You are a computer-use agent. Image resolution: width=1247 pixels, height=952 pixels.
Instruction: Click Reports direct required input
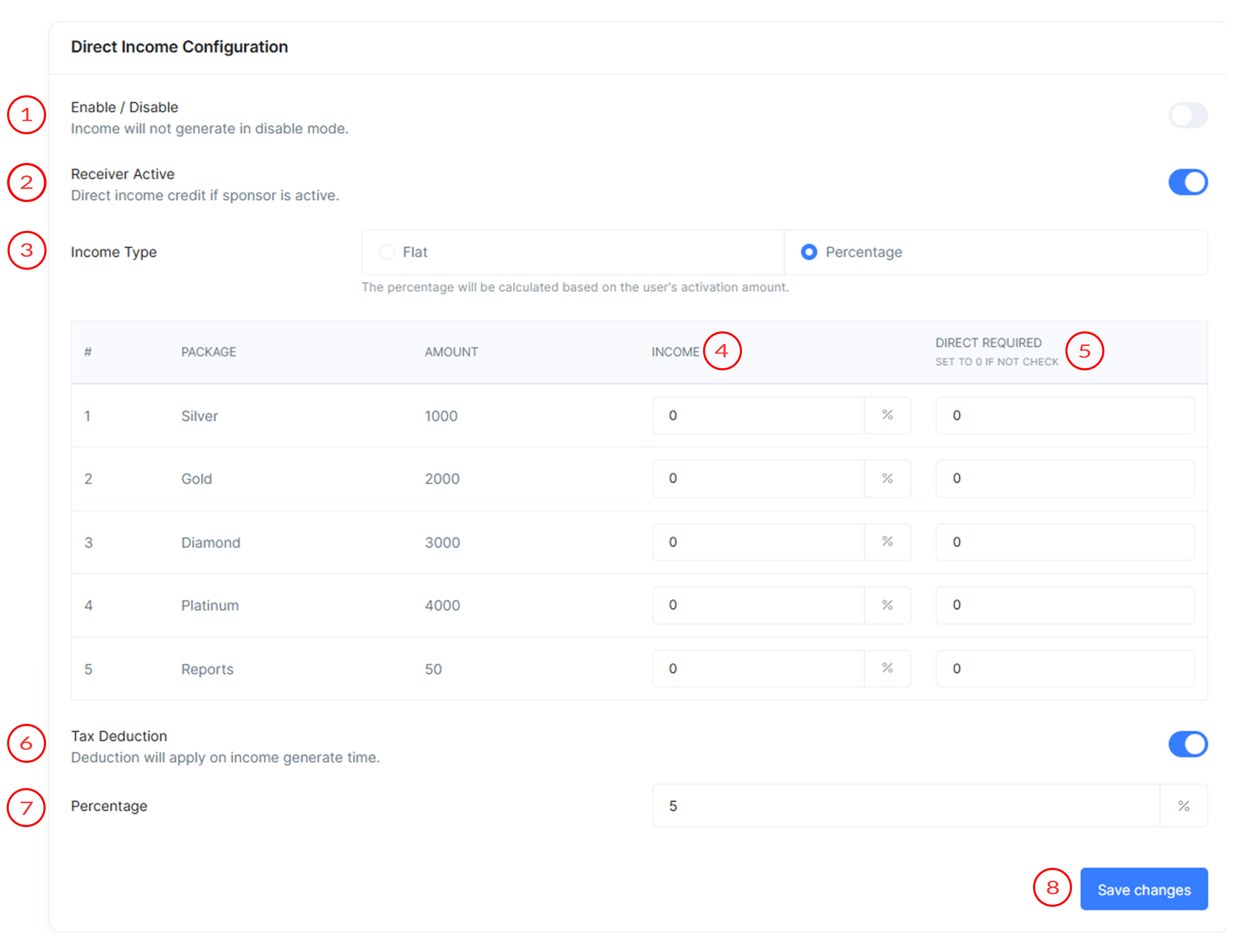click(1064, 668)
